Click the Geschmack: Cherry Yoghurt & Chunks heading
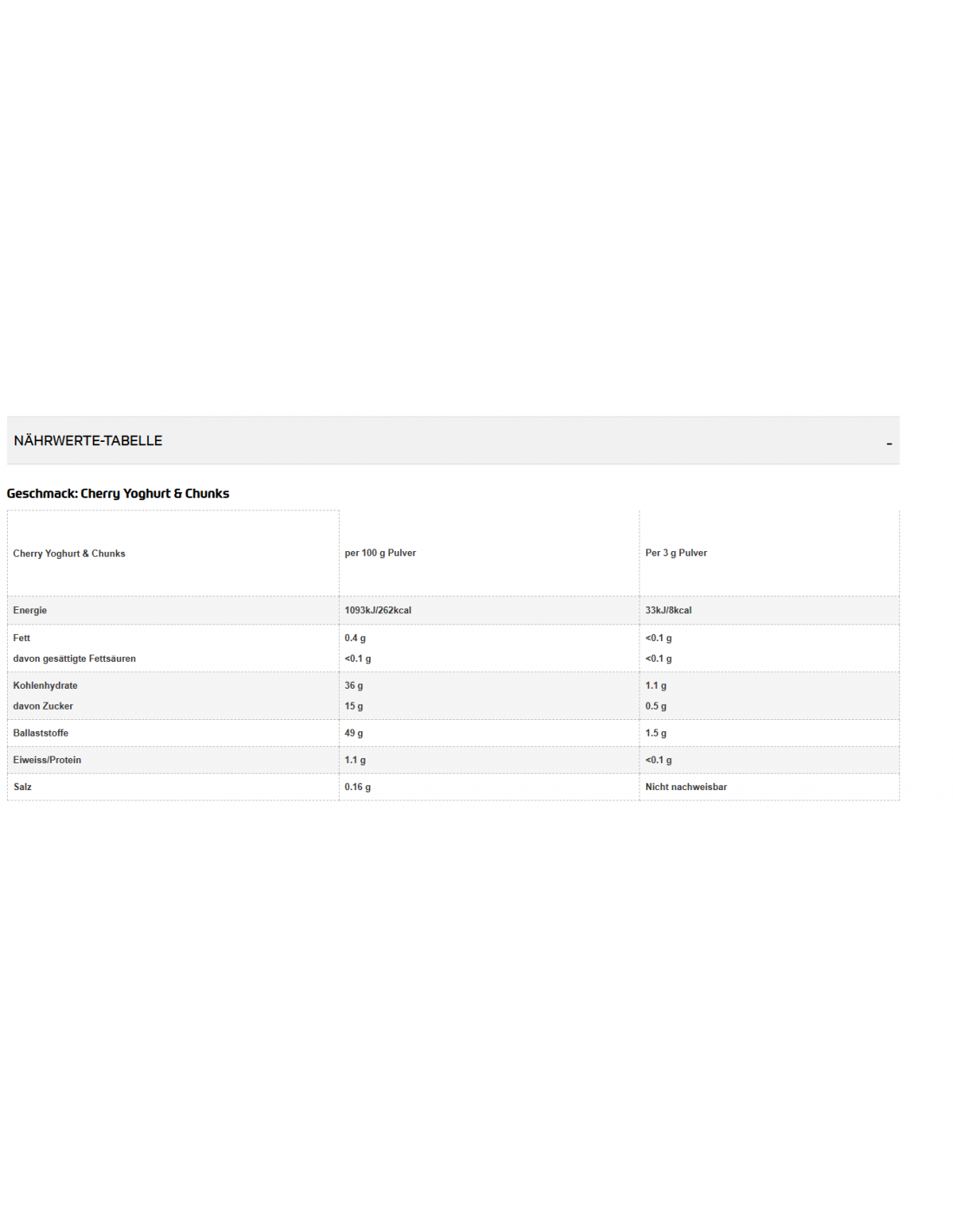Screen dimensions: 953x1232 tap(118, 494)
